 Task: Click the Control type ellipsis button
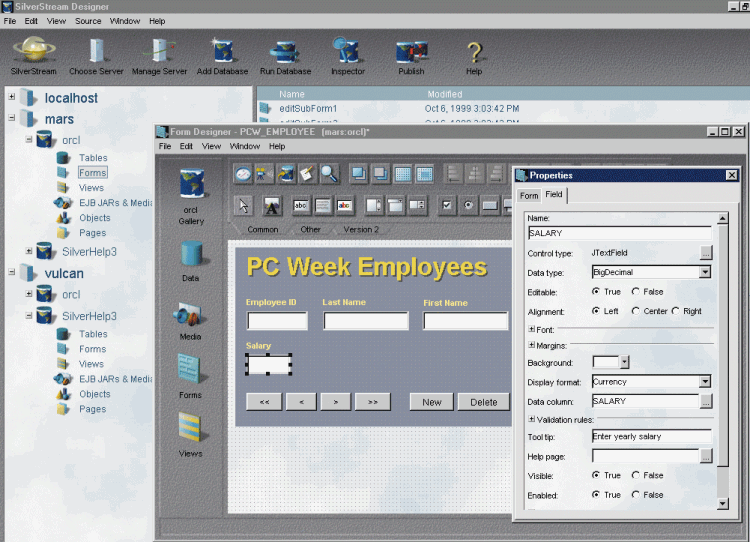[706, 253]
